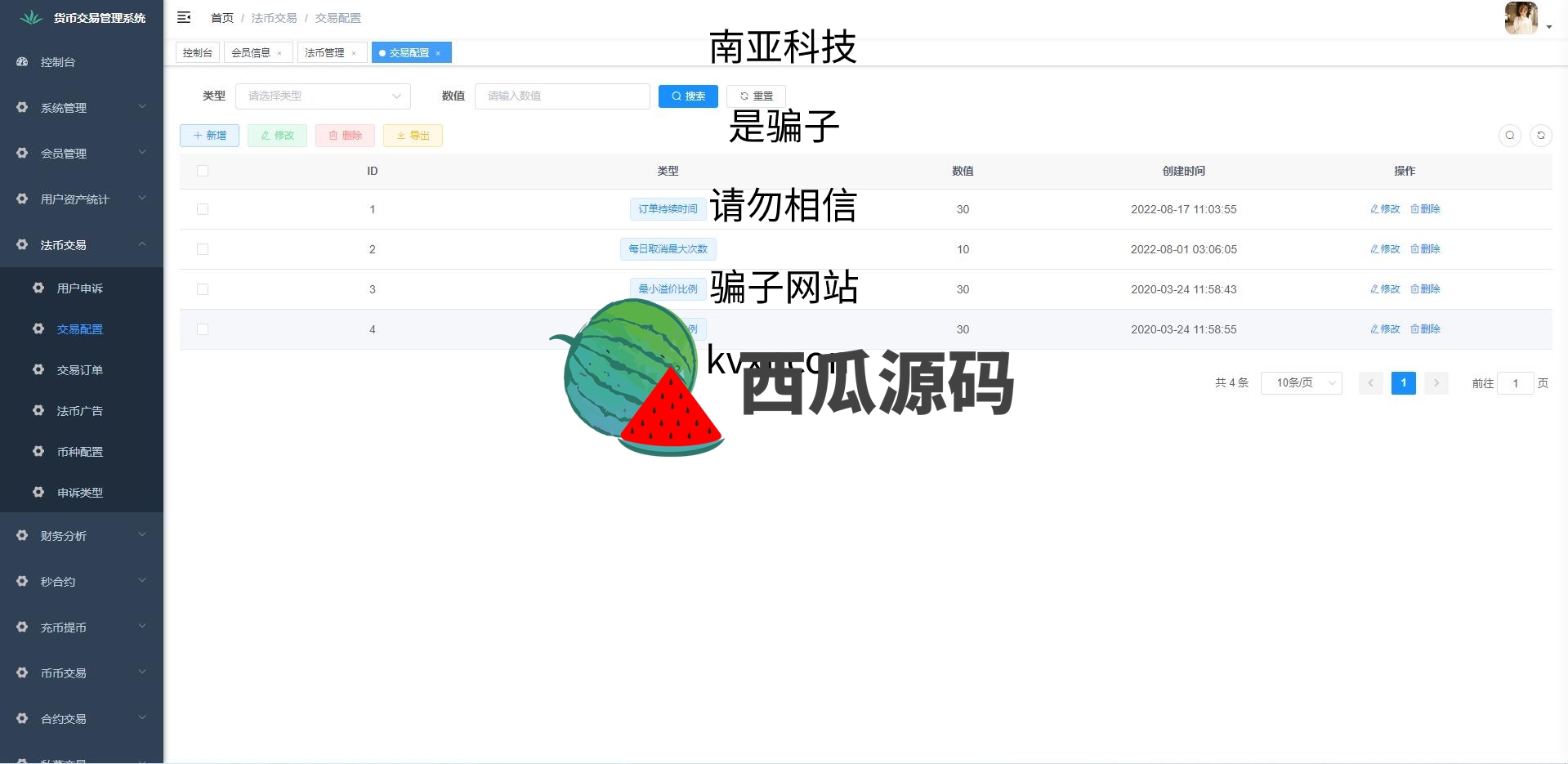Select checkbox for row ID 1
The width and height of the screenshot is (1568, 764).
(203, 209)
